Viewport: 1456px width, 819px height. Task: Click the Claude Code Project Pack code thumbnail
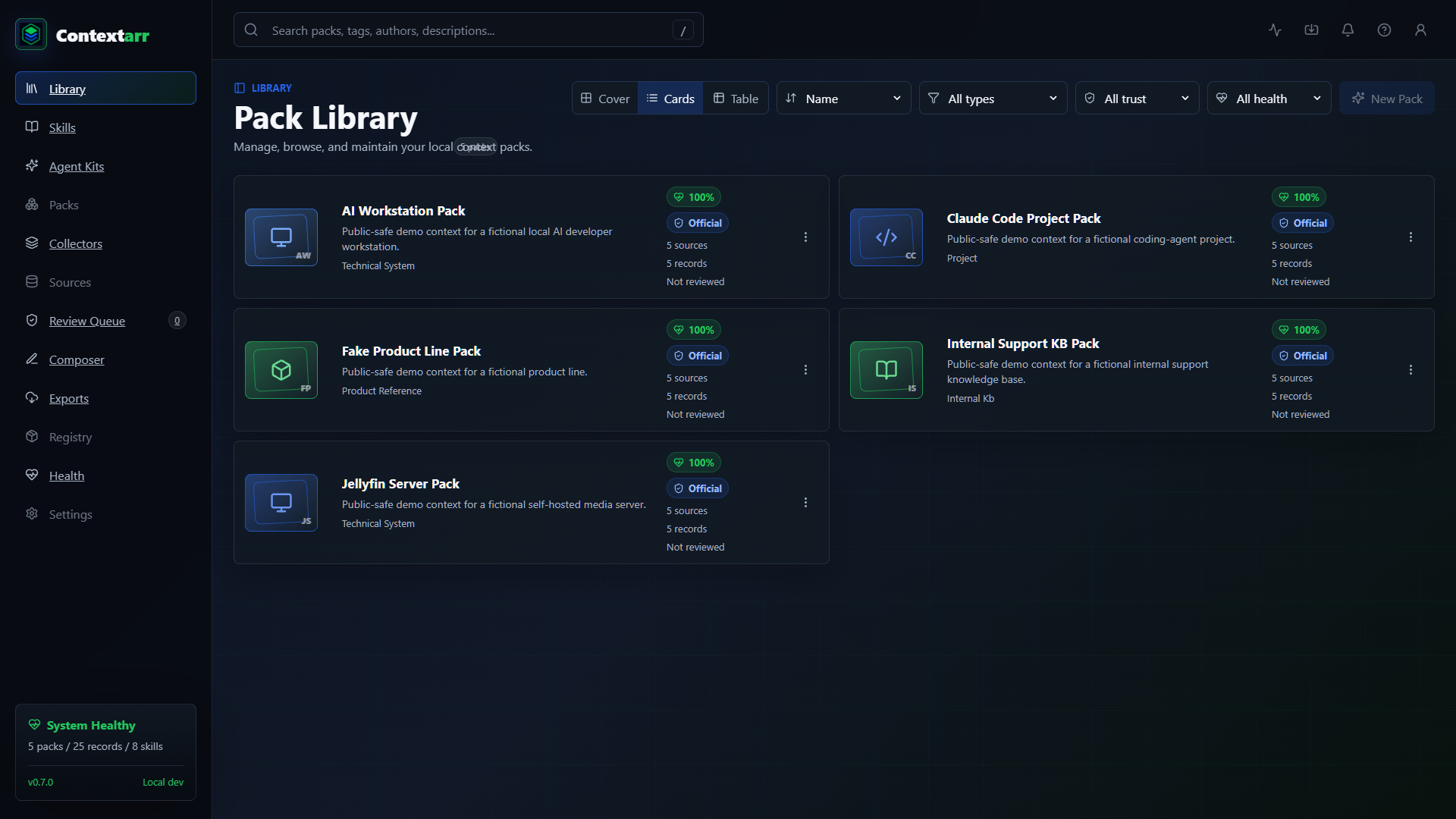point(886,237)
